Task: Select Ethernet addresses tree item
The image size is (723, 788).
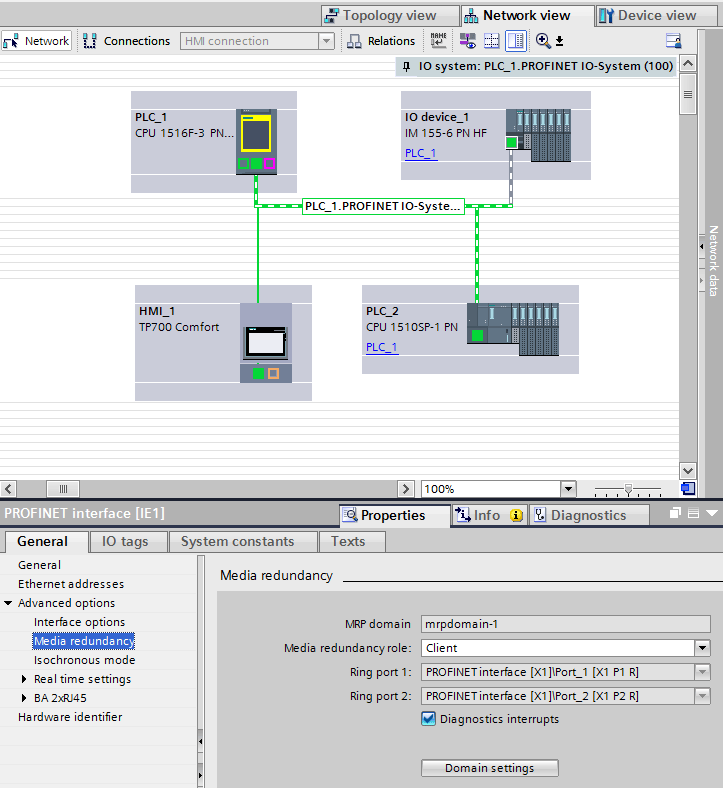Action: (x=71, y=584)
